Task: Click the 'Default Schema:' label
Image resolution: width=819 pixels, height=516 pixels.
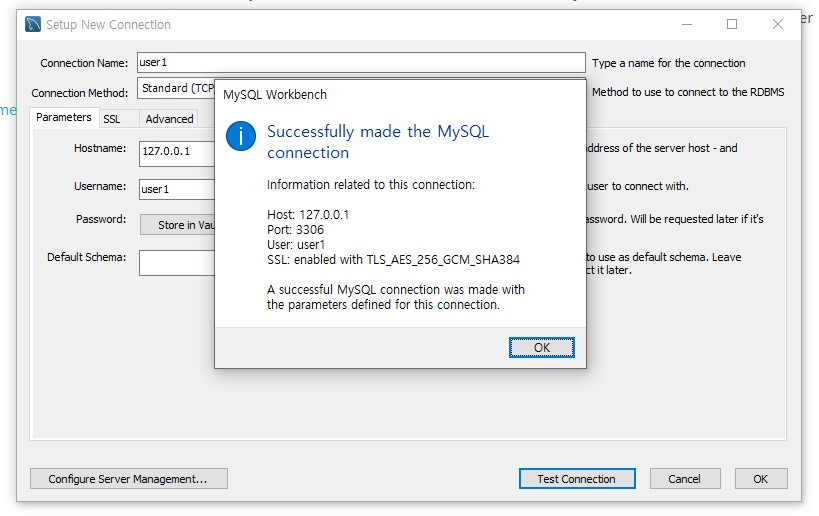Action: [x=86, y=257]
